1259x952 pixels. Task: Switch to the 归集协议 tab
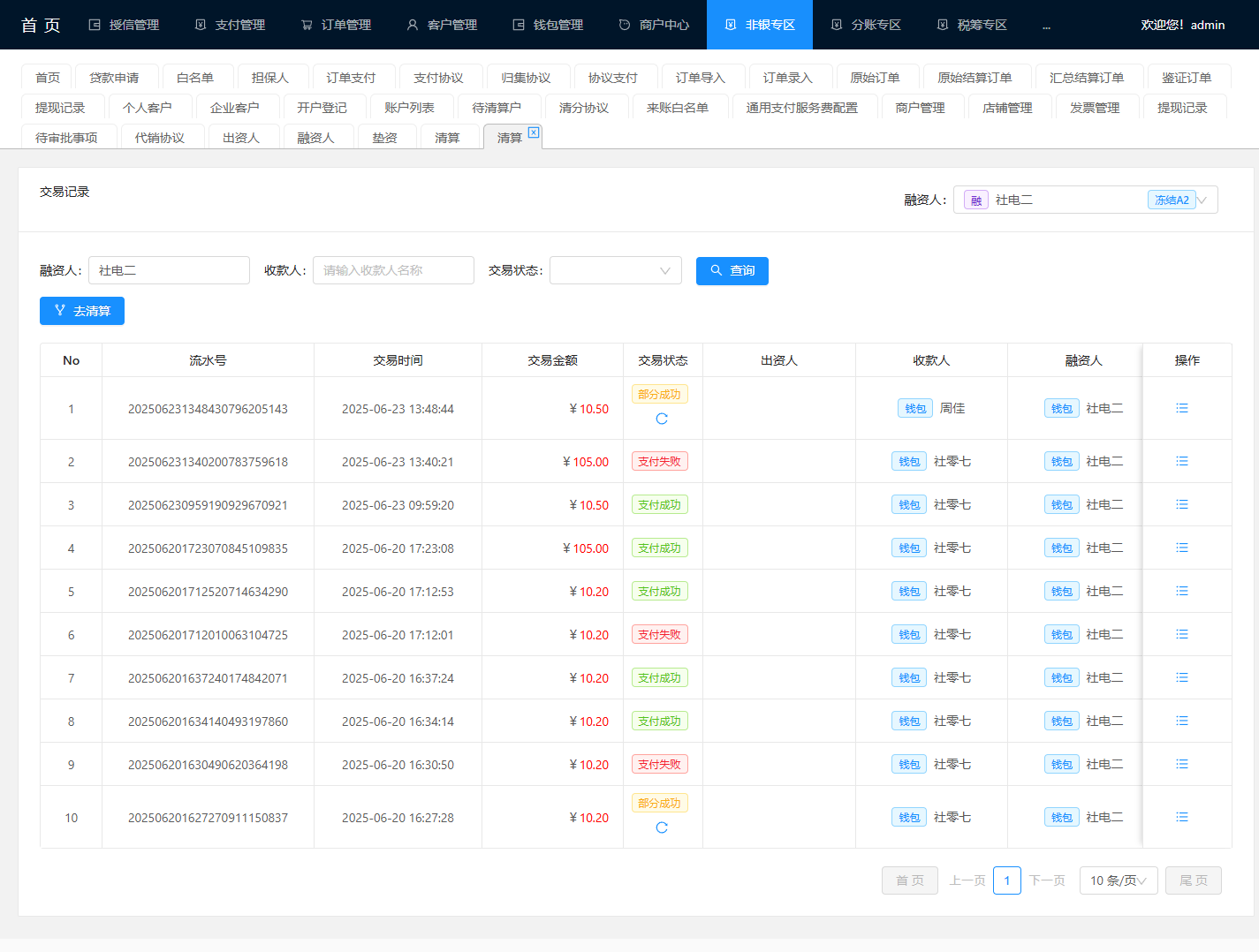[528, 78]
